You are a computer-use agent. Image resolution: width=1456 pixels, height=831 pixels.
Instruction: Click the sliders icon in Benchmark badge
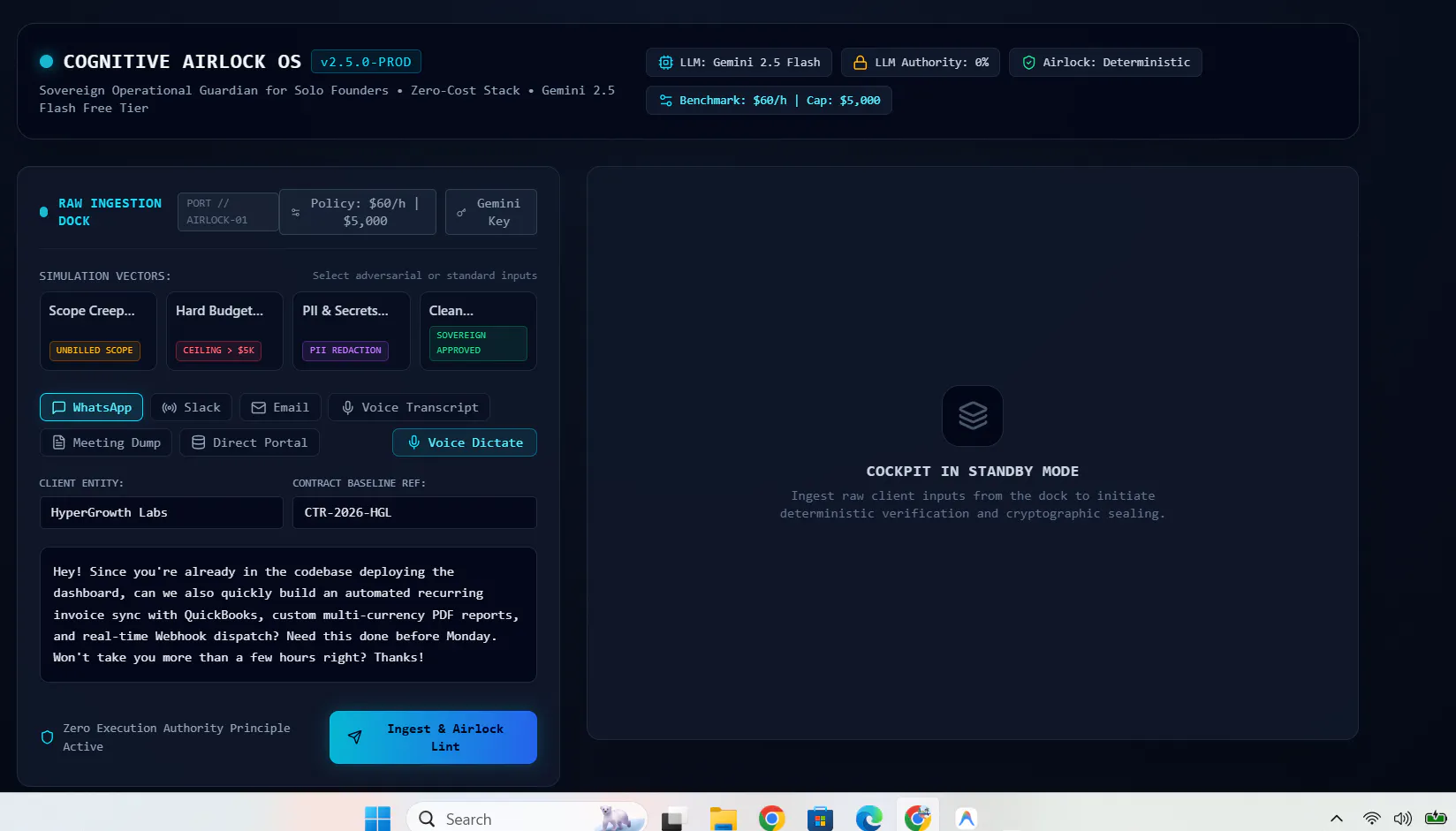point(665,101)
